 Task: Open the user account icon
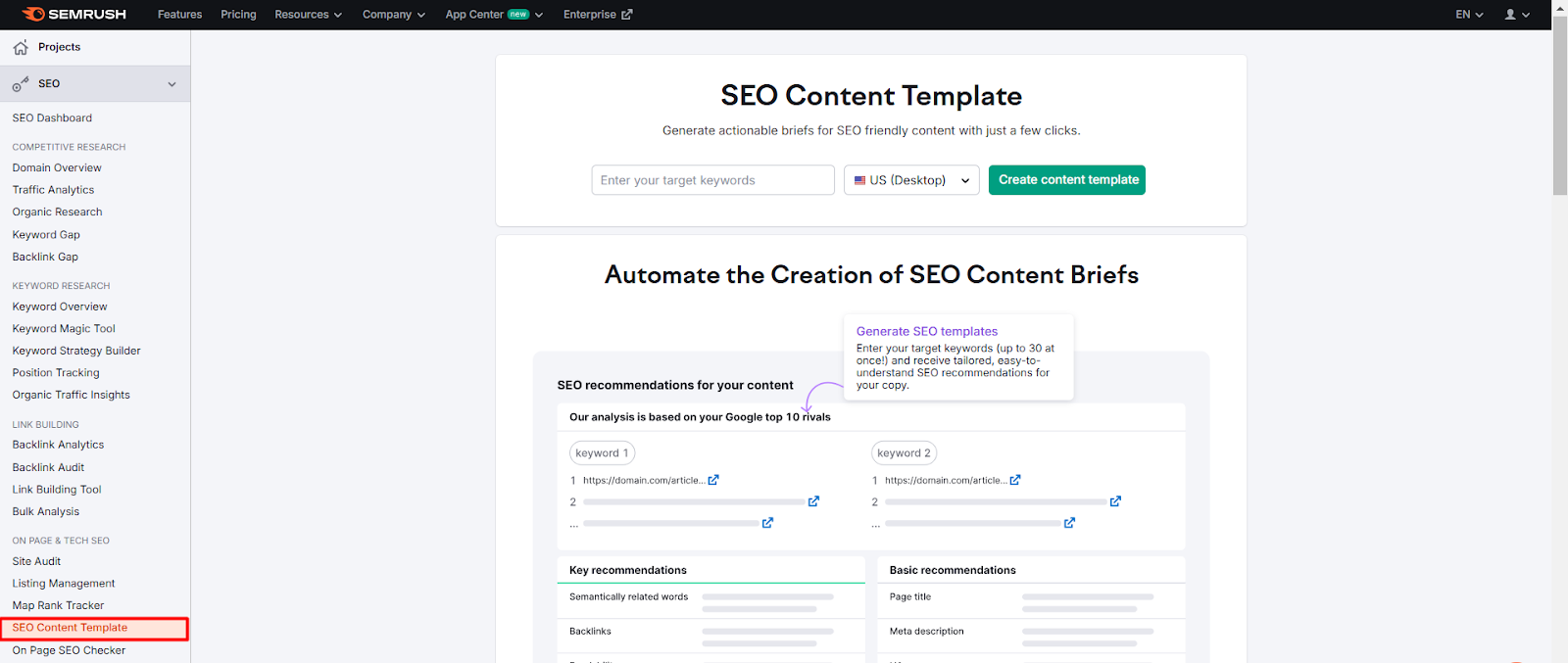tap(1510, 15)
